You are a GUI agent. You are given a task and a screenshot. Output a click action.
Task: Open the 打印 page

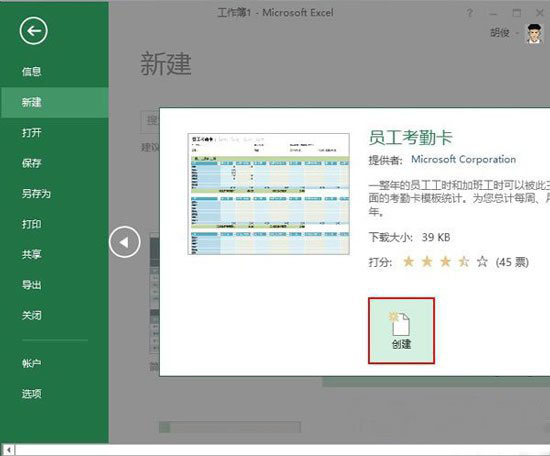point(32,224)
